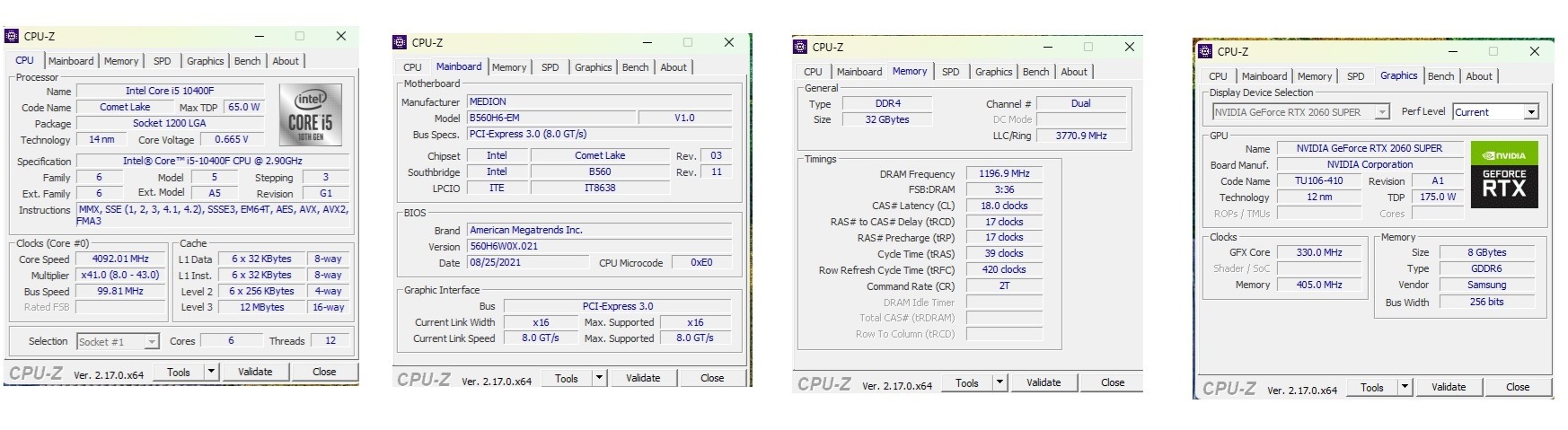This screenshot has height=430, width=1568.
Task: Open Tools dropdown arrow in Mainboard window
Action: coord(600,378)
